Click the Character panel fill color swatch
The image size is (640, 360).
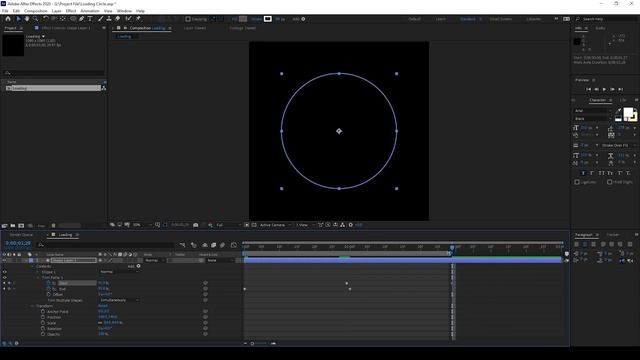tap(628, 113)
